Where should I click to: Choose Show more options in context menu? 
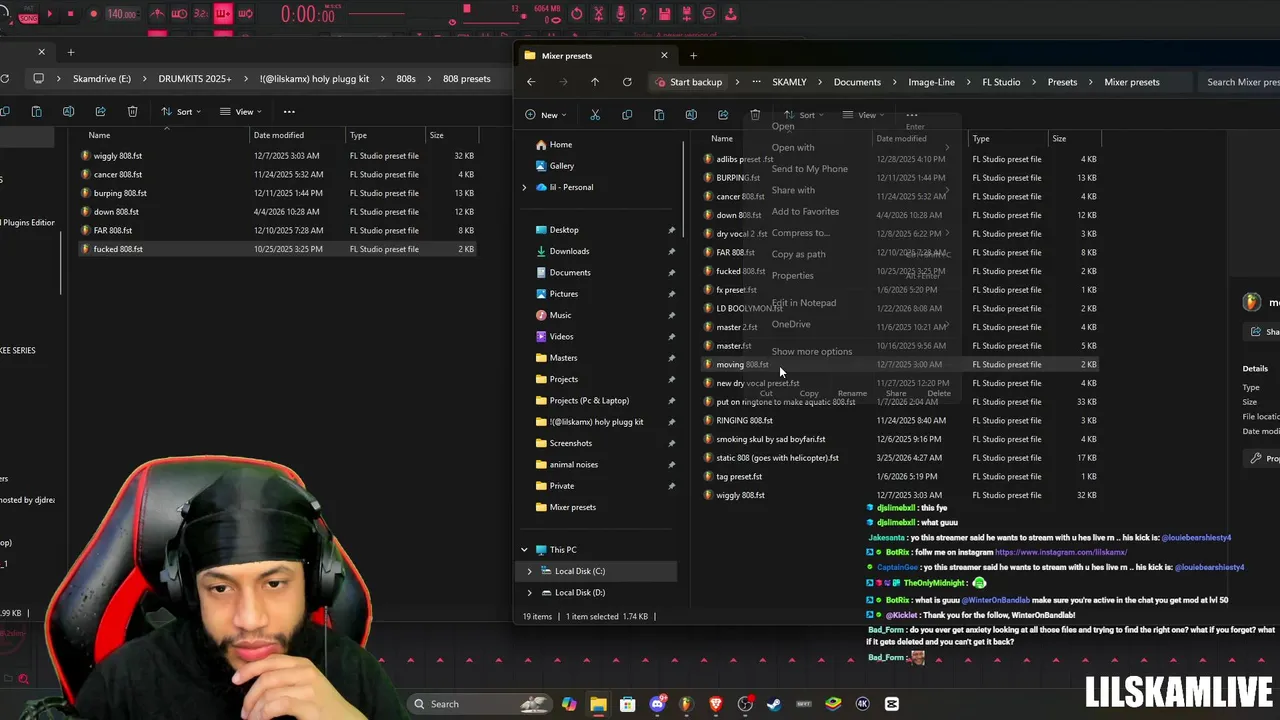tap(811, 351)
